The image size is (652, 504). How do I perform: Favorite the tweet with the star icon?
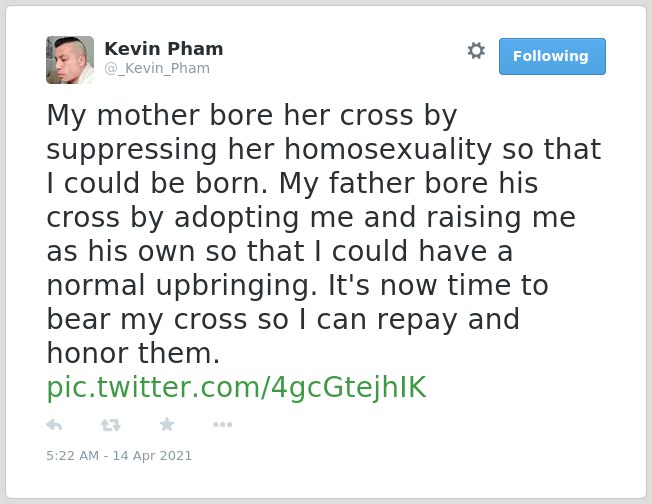[x=167, y=424]
